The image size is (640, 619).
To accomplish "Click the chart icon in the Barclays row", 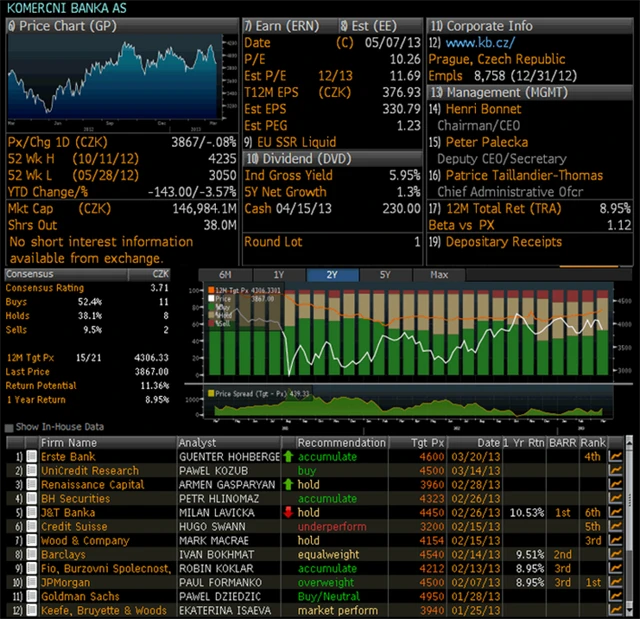I will (616, 554).
